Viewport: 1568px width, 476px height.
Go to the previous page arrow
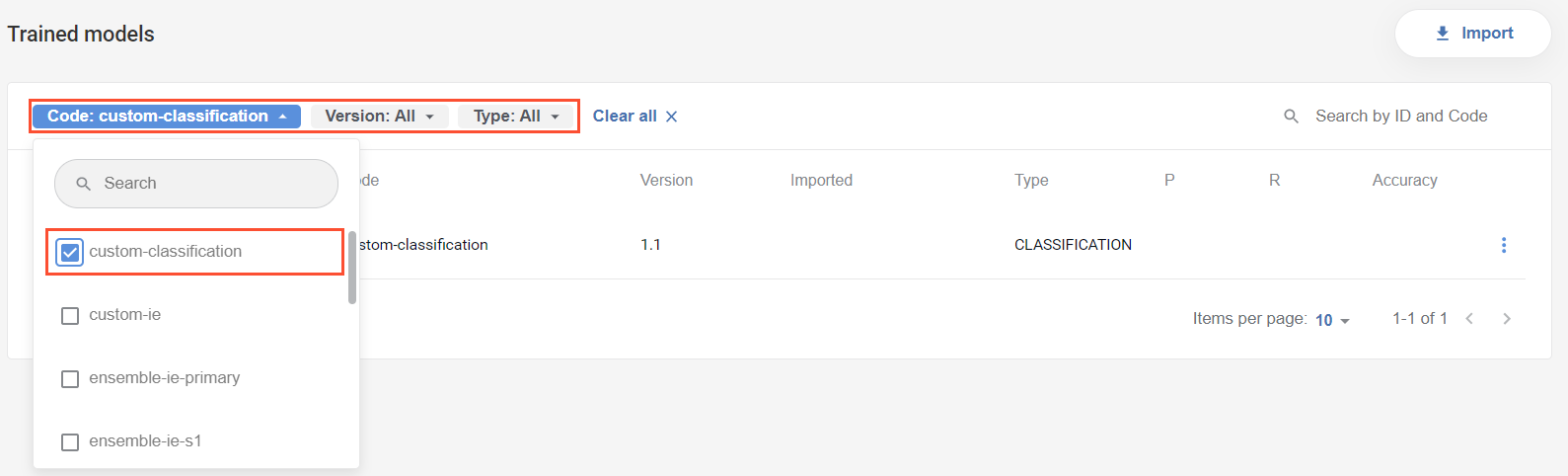(1469, 318)
